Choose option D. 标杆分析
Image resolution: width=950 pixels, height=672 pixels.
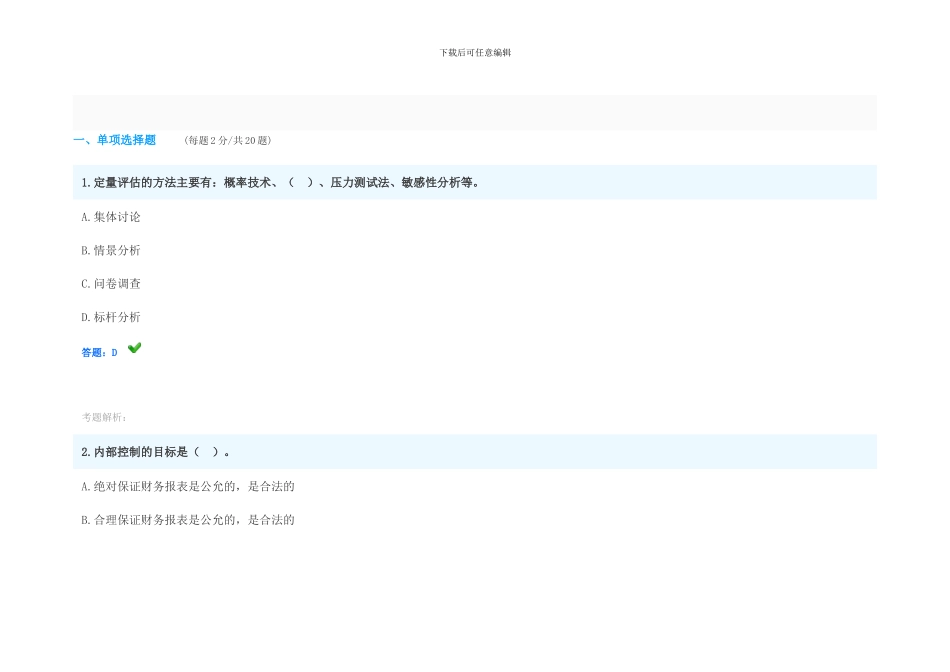coord(111,317)
